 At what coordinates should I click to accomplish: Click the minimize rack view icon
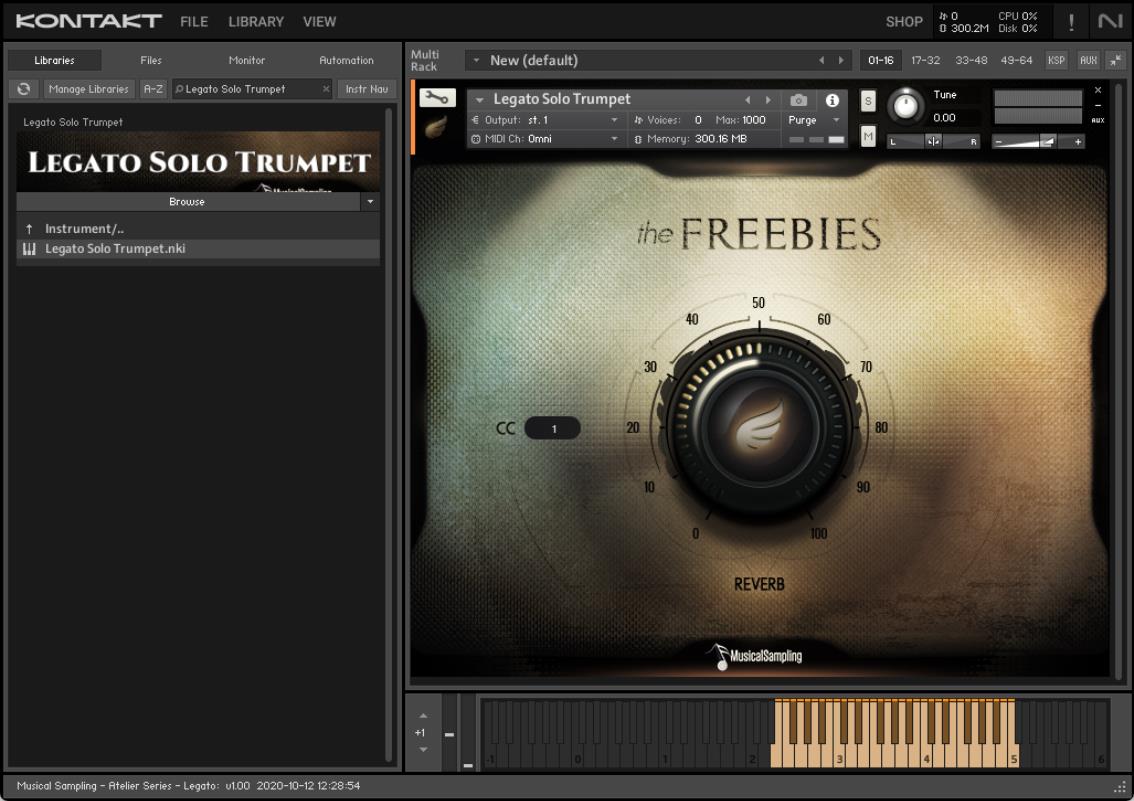click(x=1116, y=61)
